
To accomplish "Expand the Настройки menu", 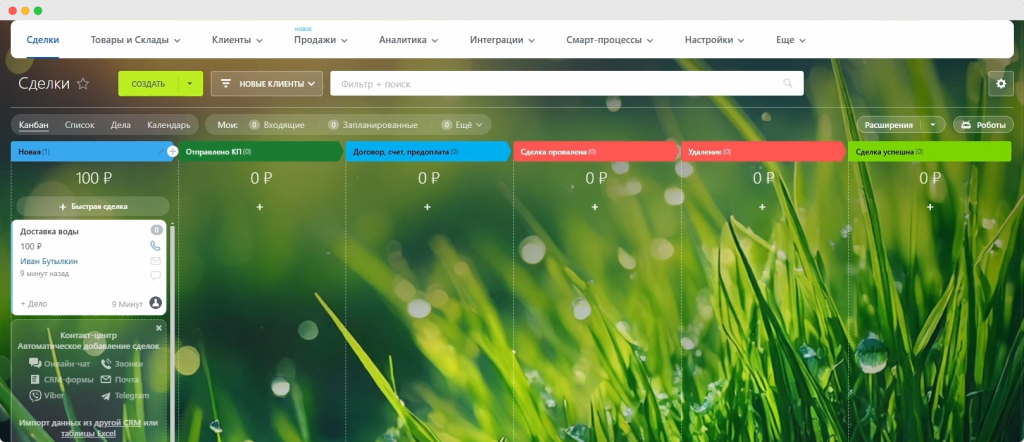I will click(x=714, y=40).
